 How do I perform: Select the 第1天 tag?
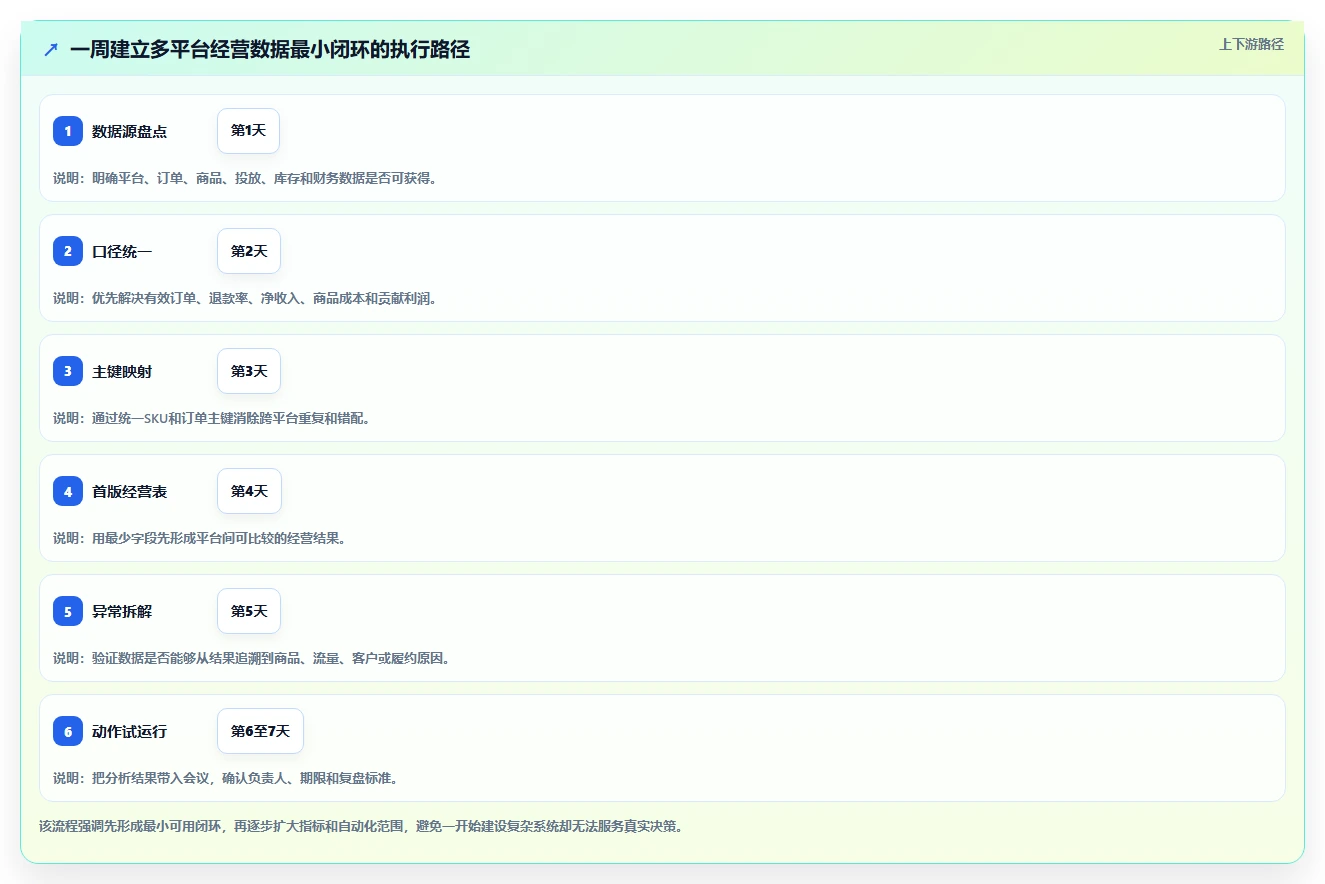[248, 131]
